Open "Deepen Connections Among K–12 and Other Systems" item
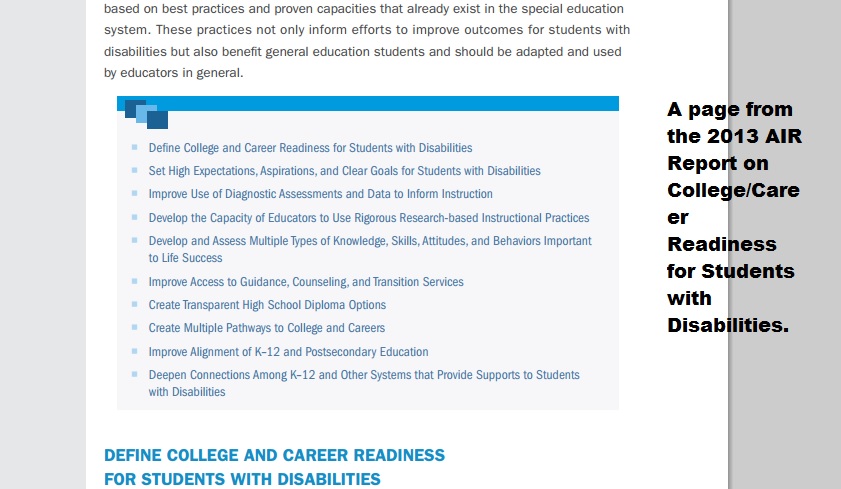The image size is (841, 489). click(x=363, y=375)
